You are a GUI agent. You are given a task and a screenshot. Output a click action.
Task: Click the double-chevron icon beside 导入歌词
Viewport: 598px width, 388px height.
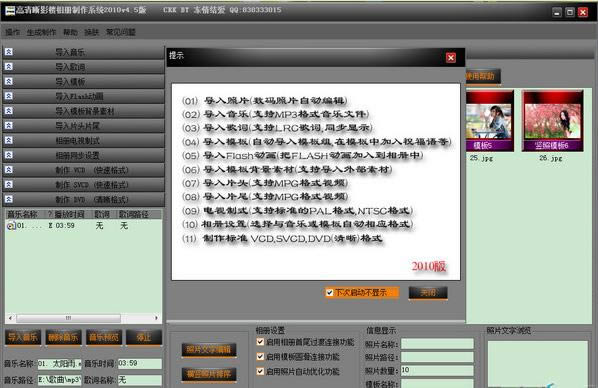[9, 67]
